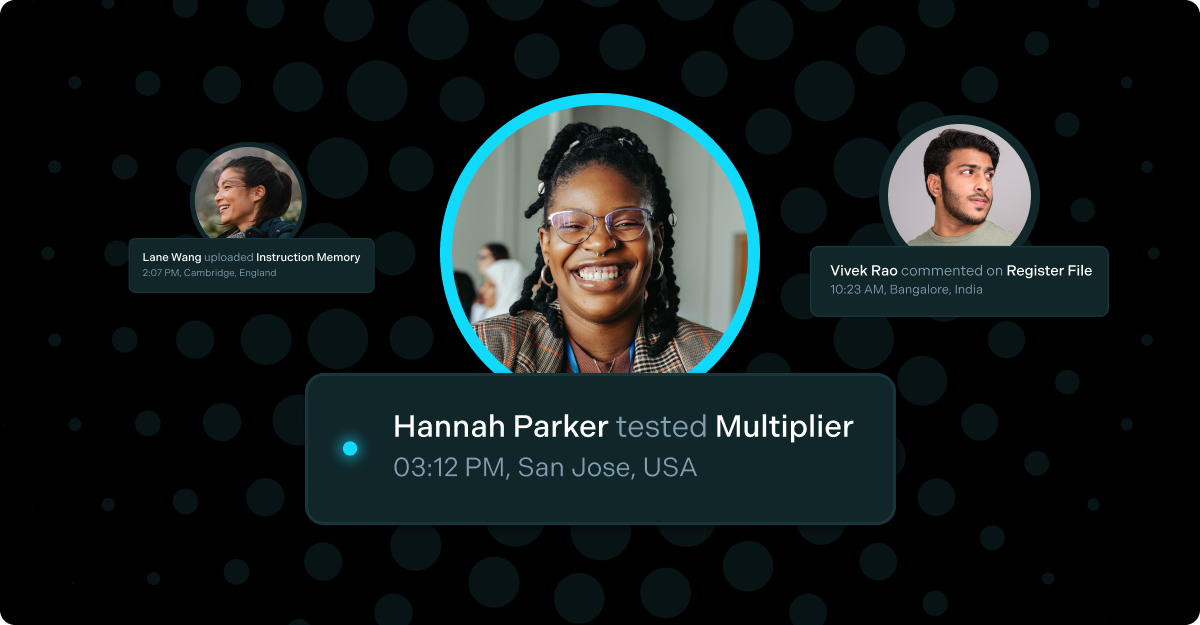Click the blue status dot beside Hannah Parker

click(350, 448)
